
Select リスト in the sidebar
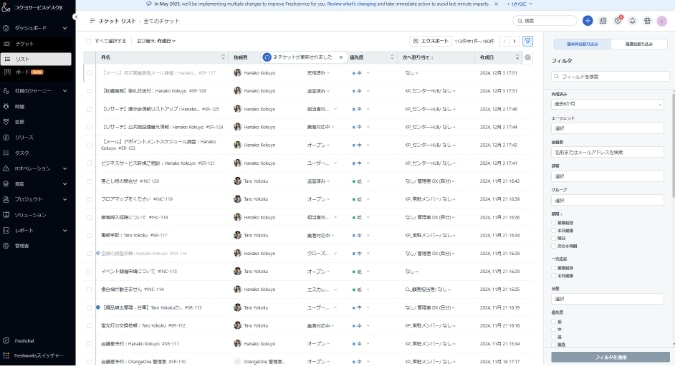pos(36,59)
